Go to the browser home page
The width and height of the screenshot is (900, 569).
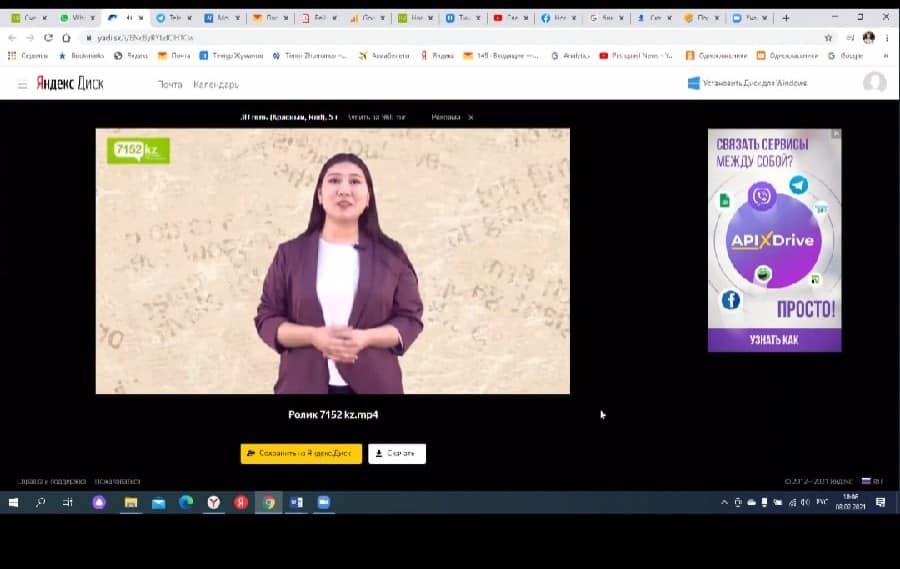(x=67, y=38)
